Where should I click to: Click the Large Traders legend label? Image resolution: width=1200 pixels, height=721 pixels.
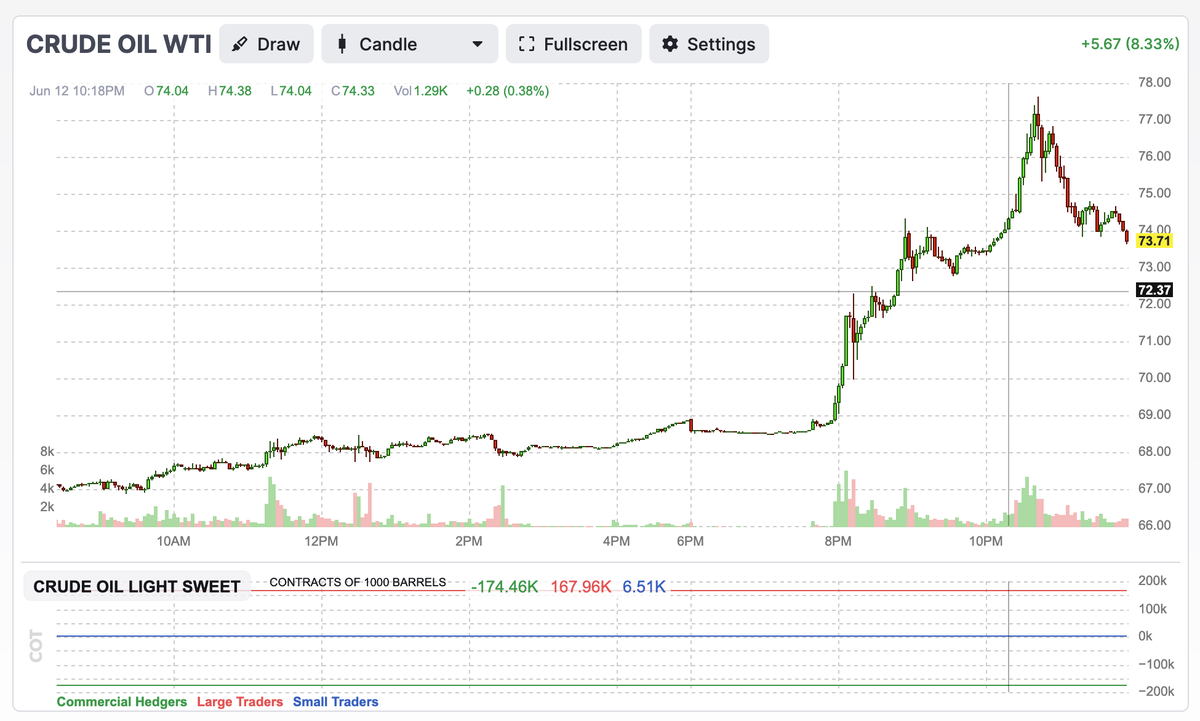pyautogui.click(x=240, y=702)
